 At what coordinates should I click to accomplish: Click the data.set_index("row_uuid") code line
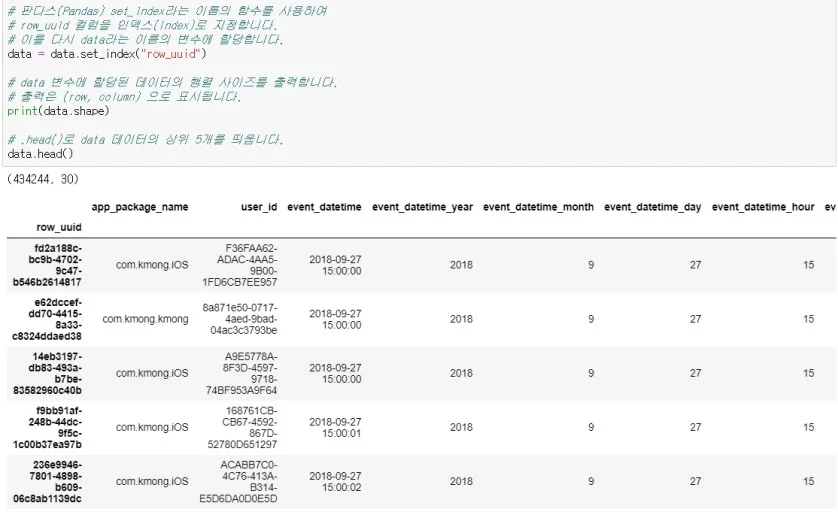pos(107,53)
